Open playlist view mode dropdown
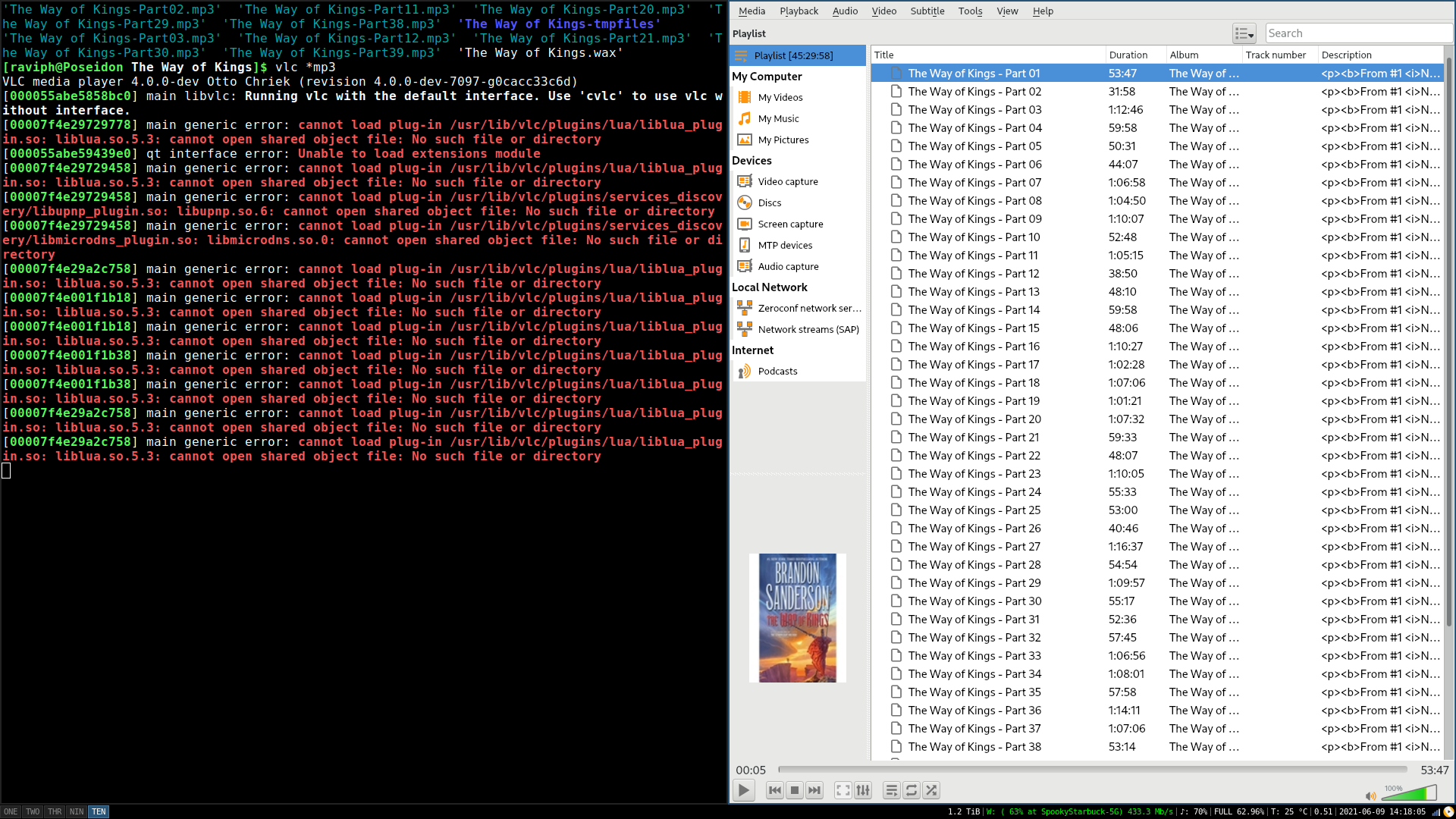The image size is (1456, 819). 1244,33
